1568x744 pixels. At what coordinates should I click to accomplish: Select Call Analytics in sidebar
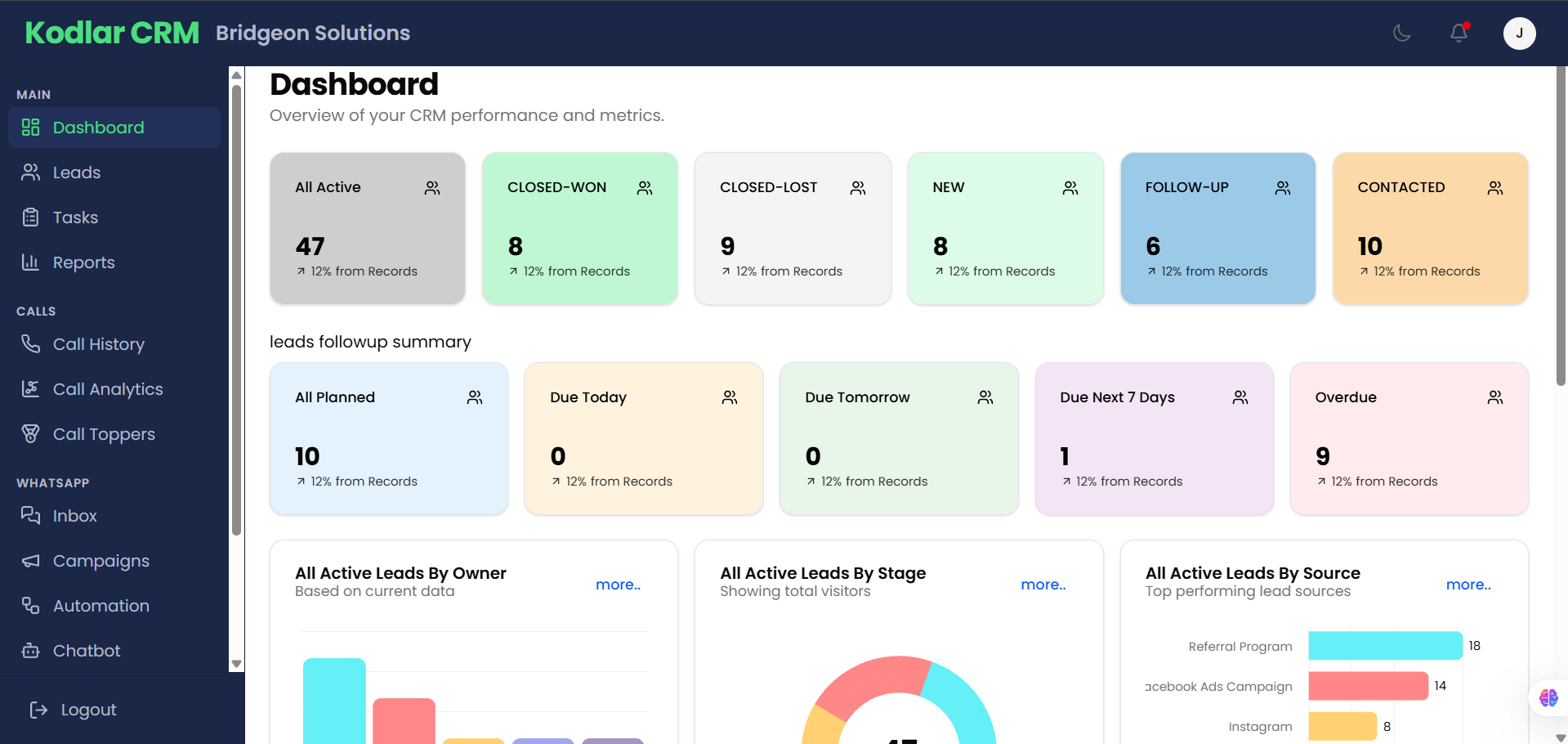click(x=108, y=388)
